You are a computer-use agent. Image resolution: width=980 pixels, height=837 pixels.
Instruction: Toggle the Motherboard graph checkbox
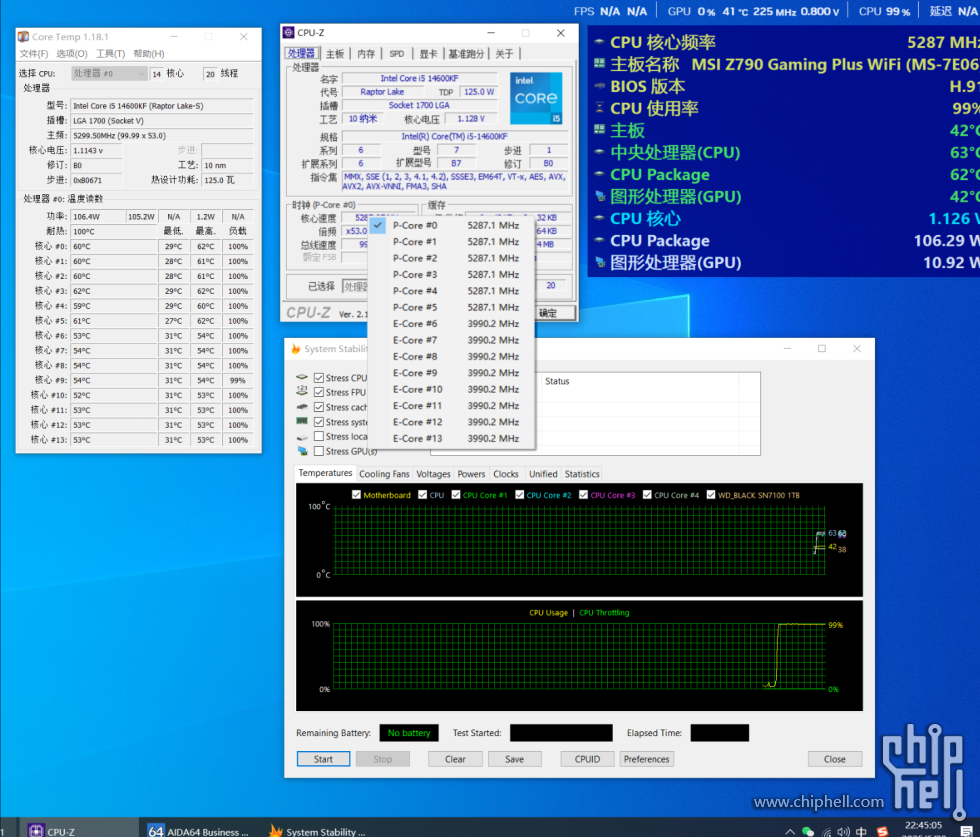coord(356,494)
